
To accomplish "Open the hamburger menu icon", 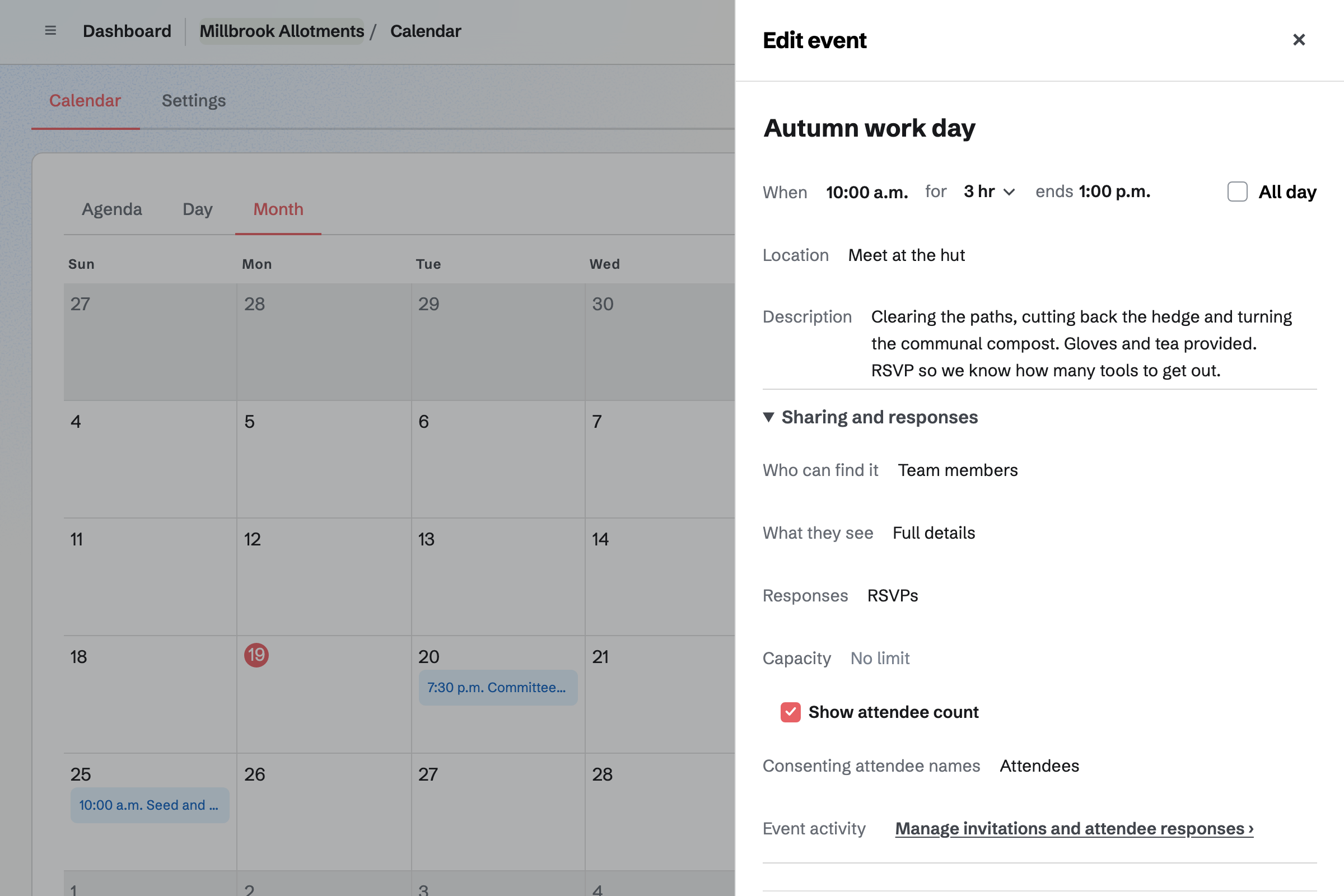I will click(50, 31).
